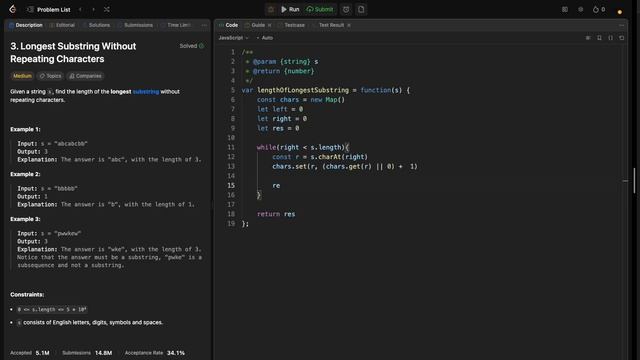Screen dimensions: 640x360
Task: Click the 'Constraints:' heading
Action: pyautogui.click(x=27, y=295)
